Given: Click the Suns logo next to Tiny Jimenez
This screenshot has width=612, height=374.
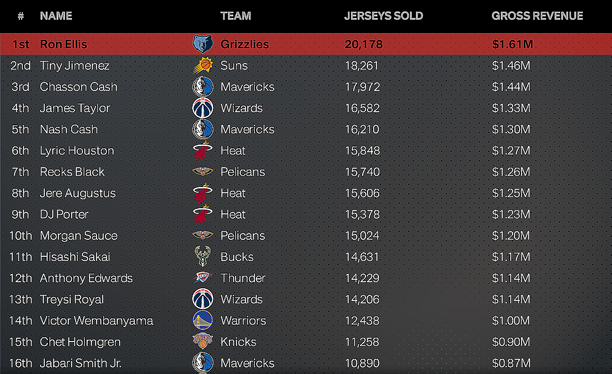Looking at the screenshot, I should pos(203,65).
